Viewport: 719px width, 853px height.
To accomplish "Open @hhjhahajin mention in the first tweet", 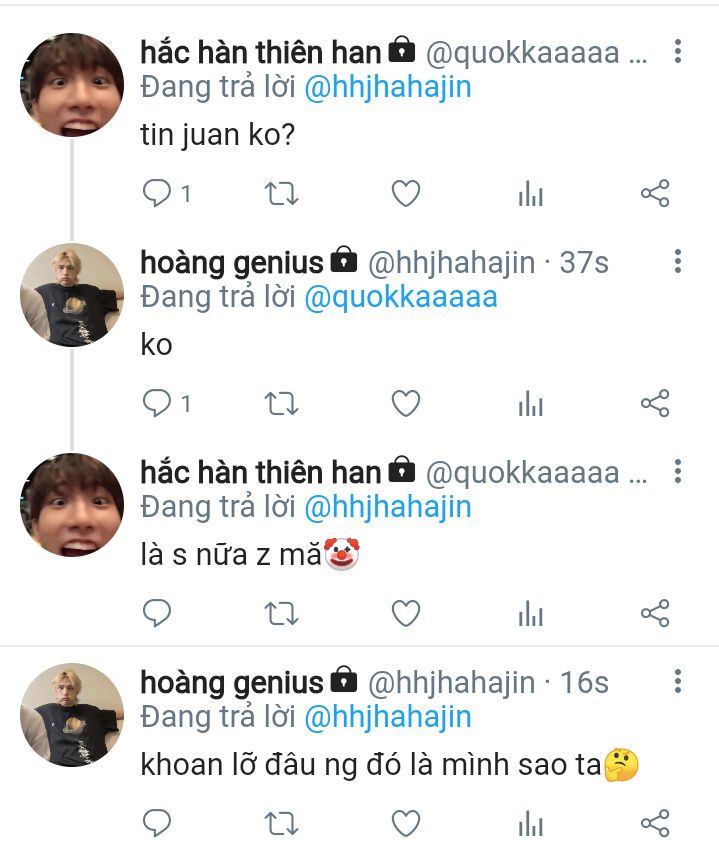I will 388,87.
